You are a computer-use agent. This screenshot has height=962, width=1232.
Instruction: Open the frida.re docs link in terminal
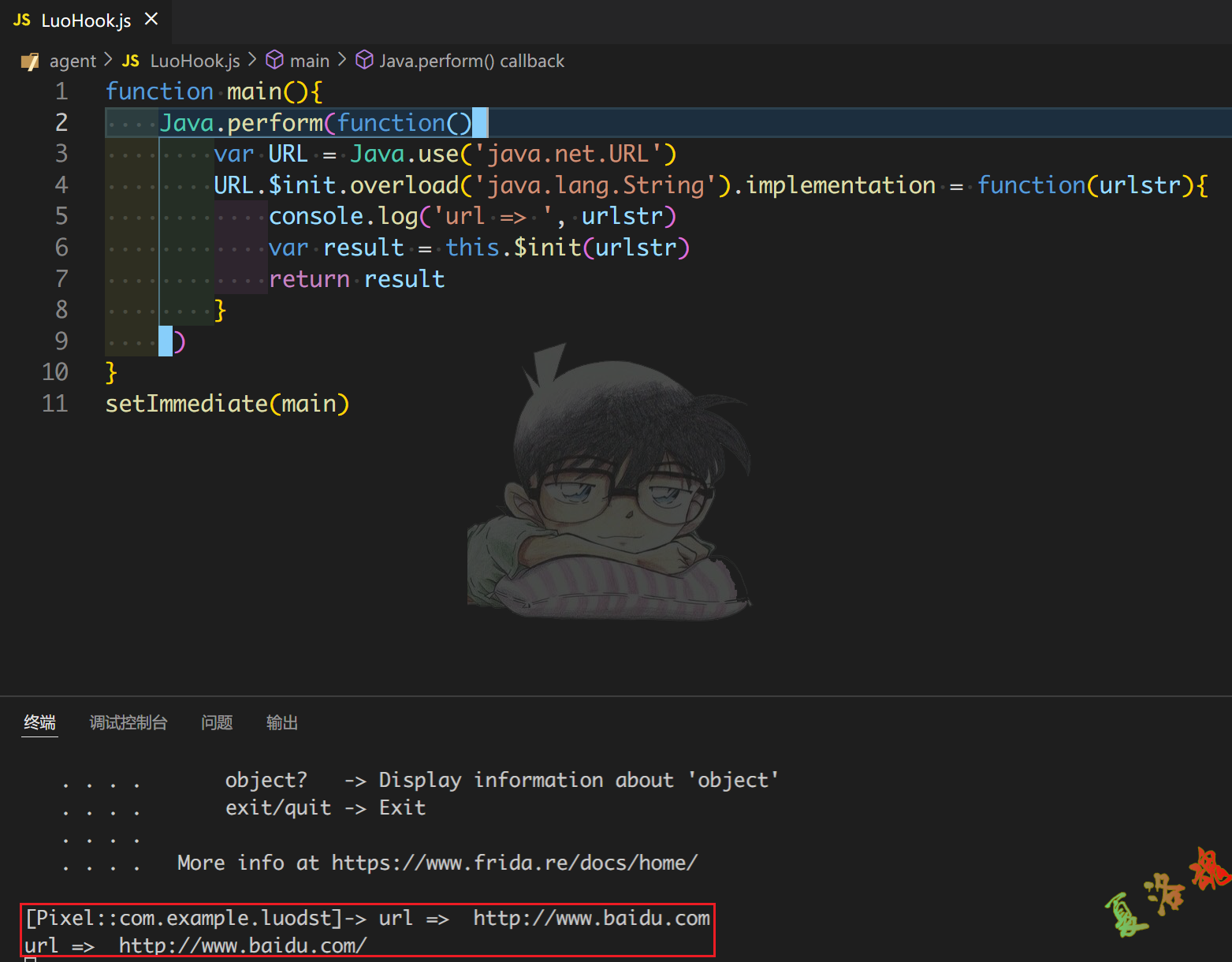pos(515,863)
